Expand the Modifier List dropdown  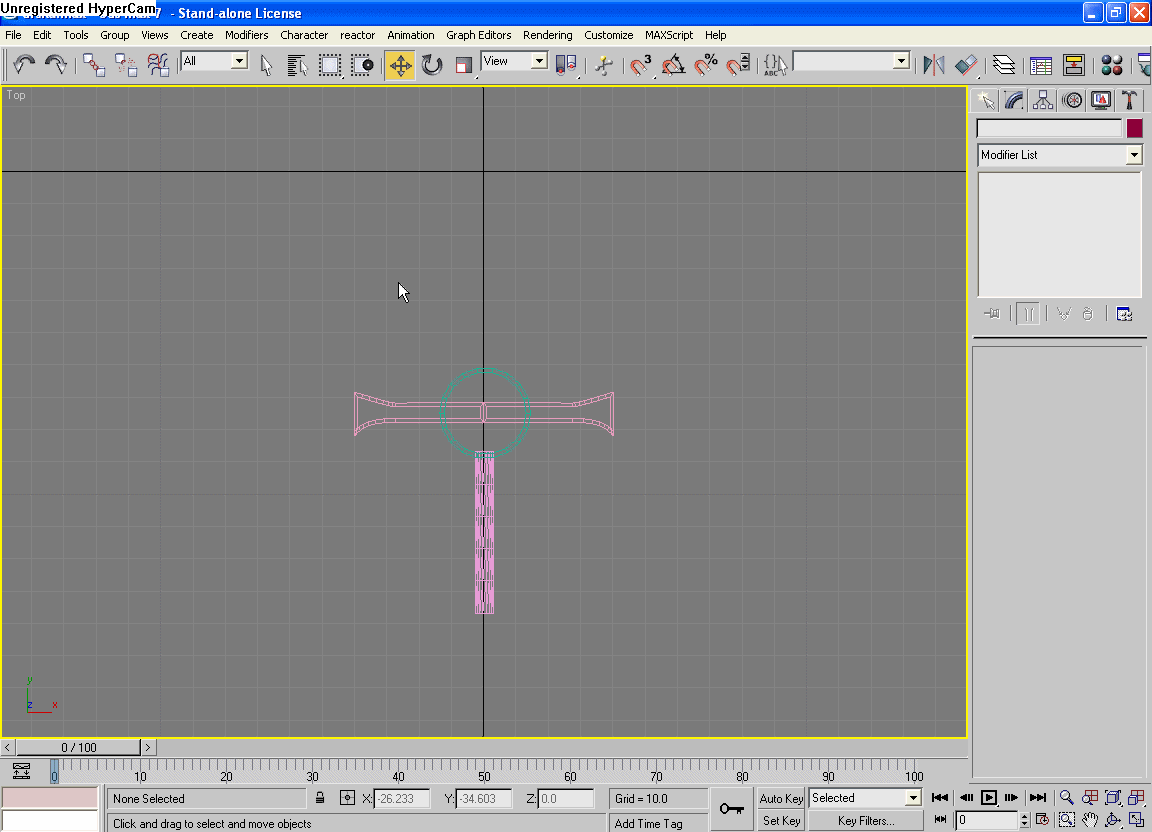coord(1133,155)
